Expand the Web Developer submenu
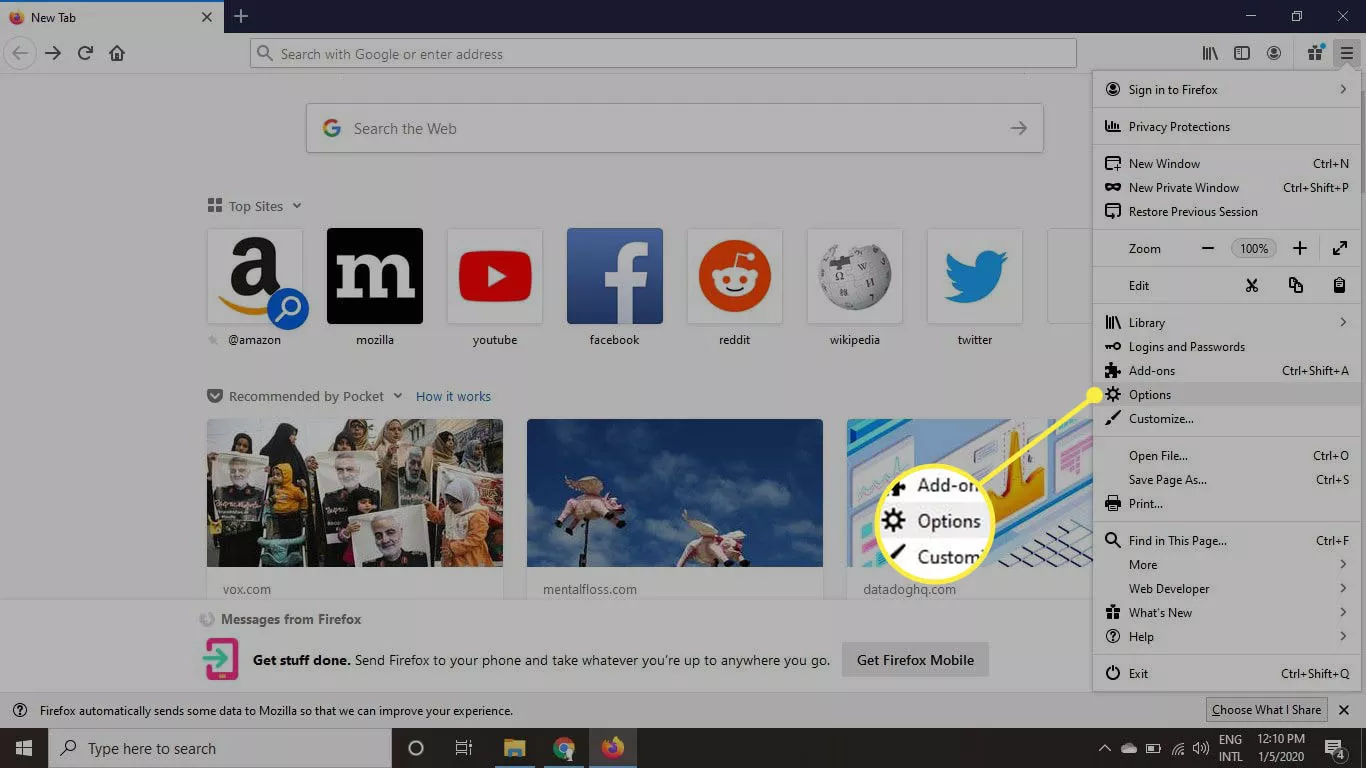This screenshot has width=1366, height=768. pos(1169,588)
